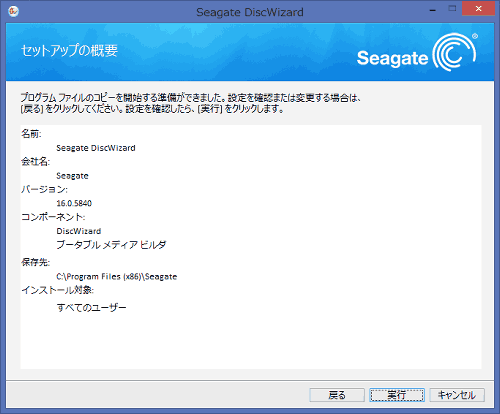Click the コンポーネント: label

coord(53,217)
